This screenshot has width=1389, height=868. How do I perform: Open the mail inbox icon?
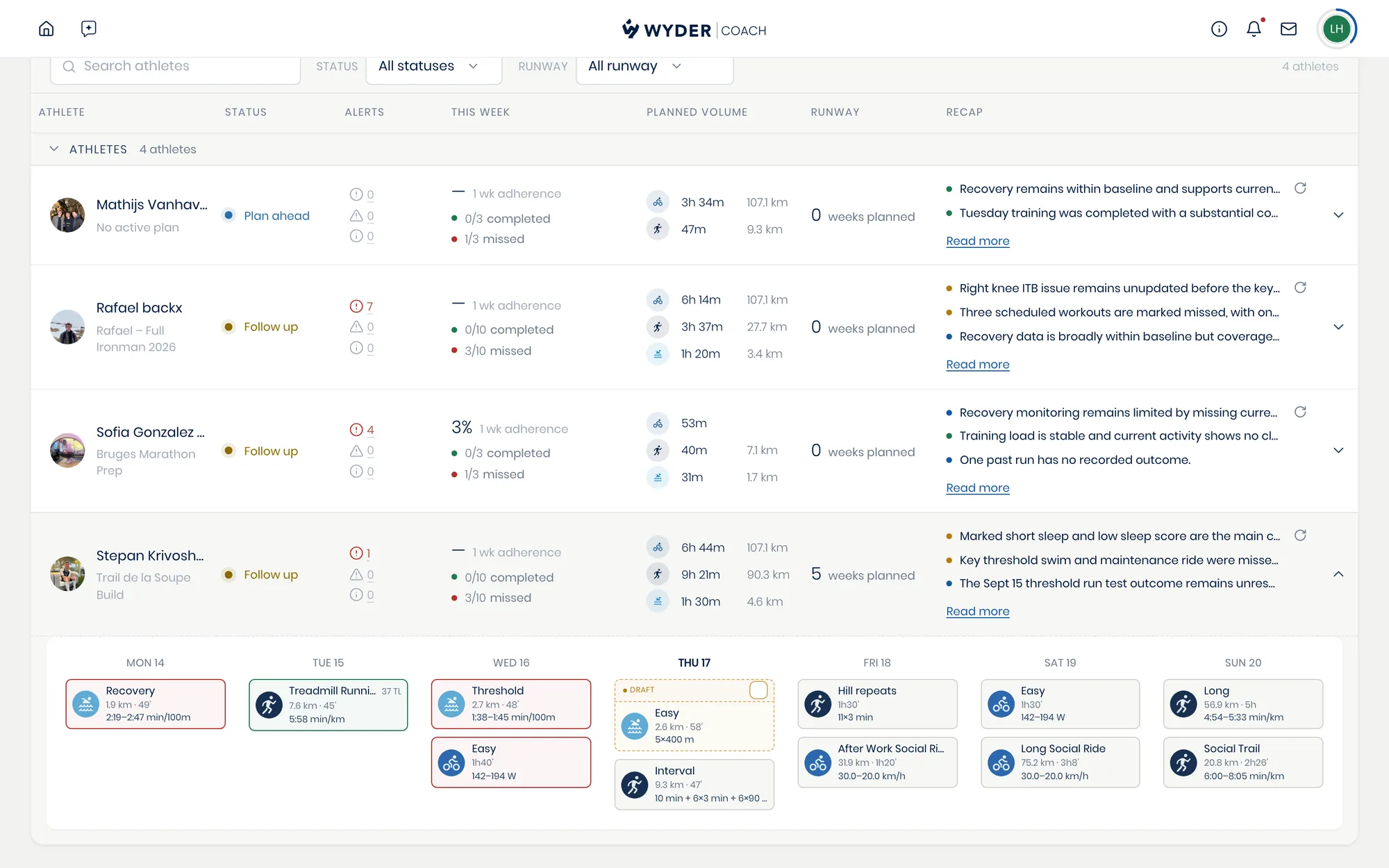[x=1289, y=28]
